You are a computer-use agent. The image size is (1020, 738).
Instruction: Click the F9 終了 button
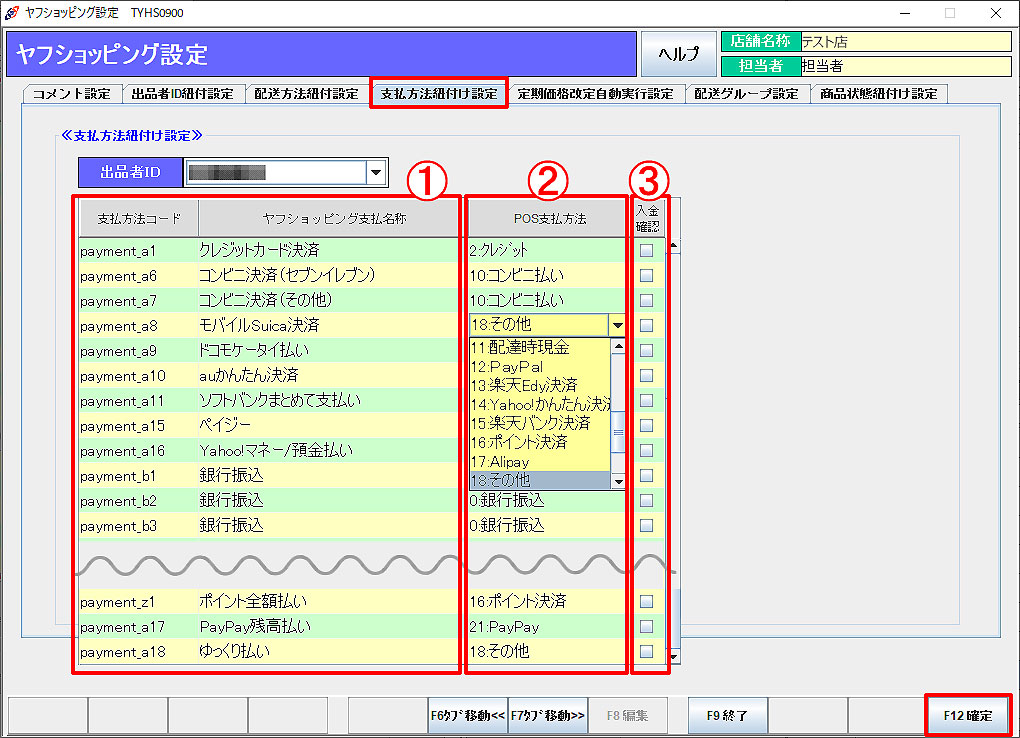(x=727, y=715)
